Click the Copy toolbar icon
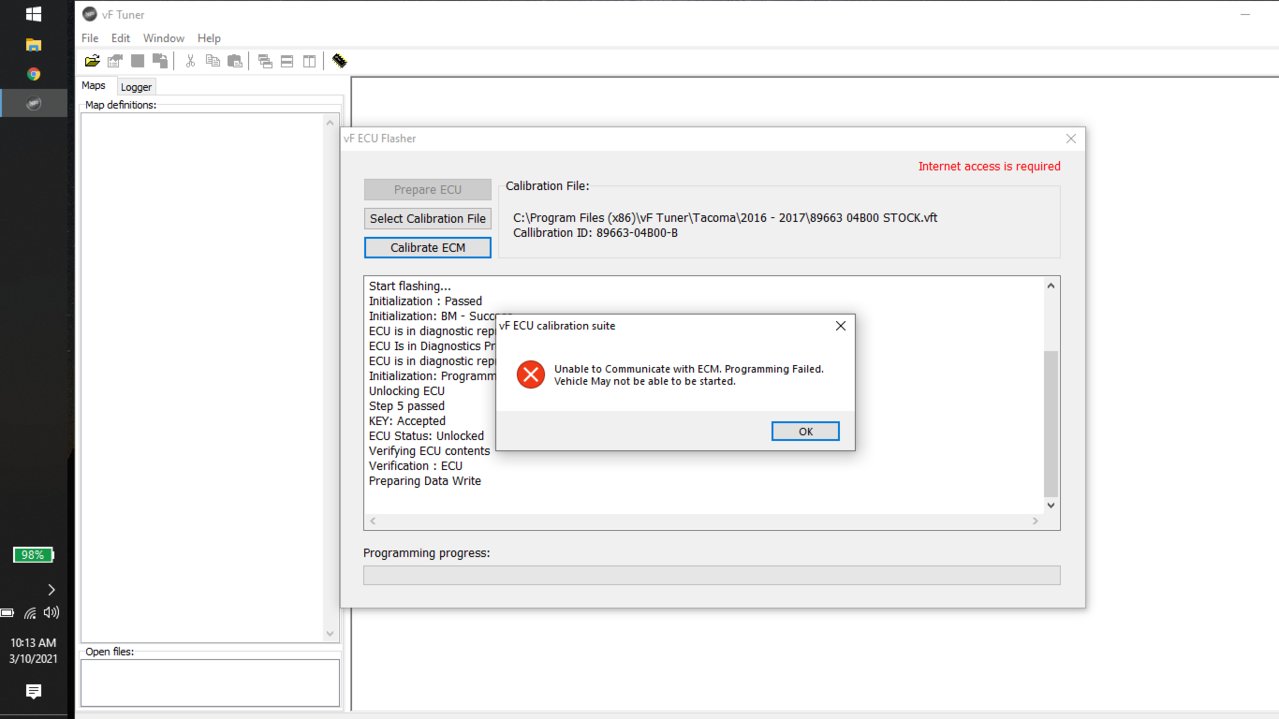Viewport: 1279px width, 719px height. 212,61
